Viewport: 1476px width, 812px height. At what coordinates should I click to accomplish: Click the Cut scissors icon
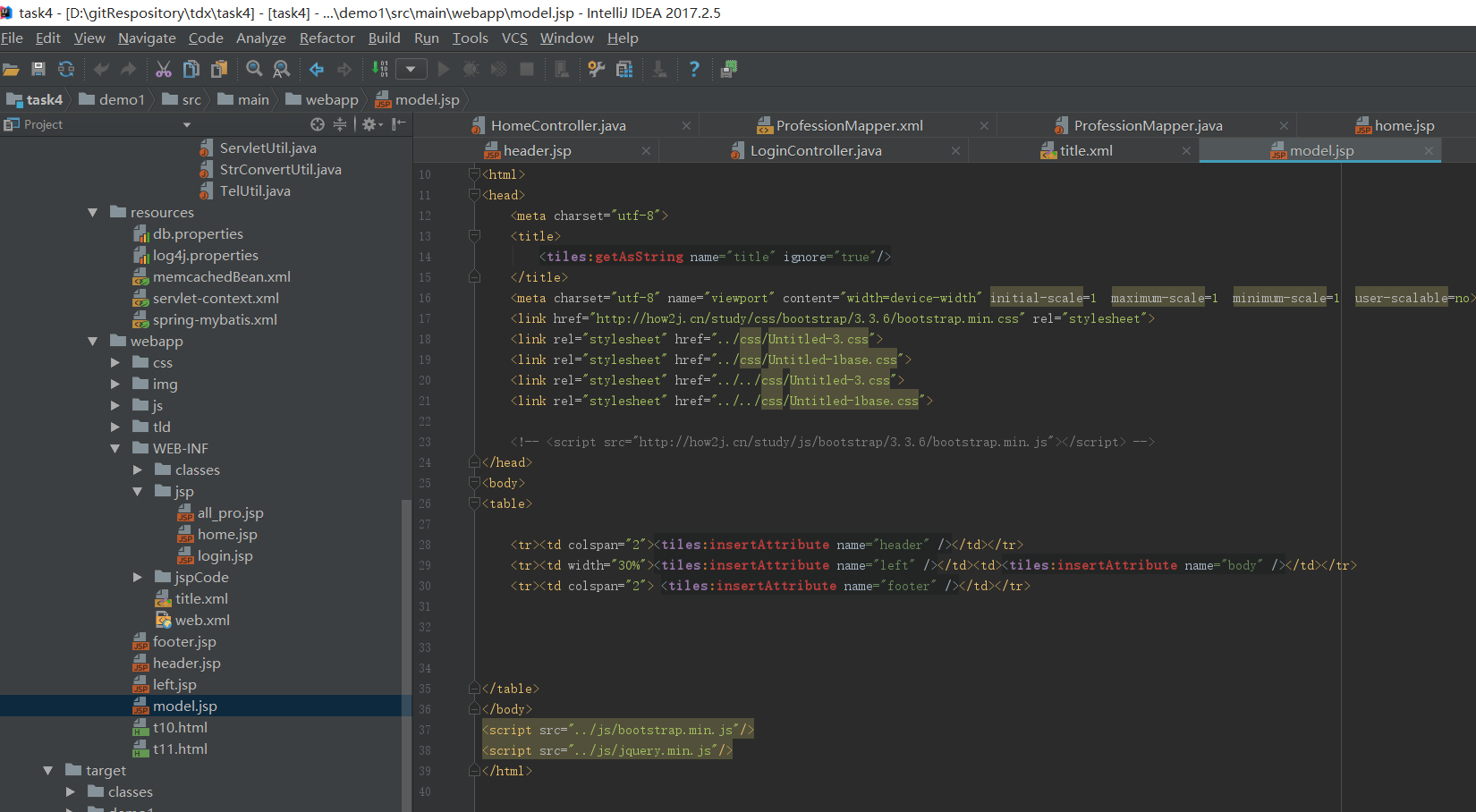164,69
